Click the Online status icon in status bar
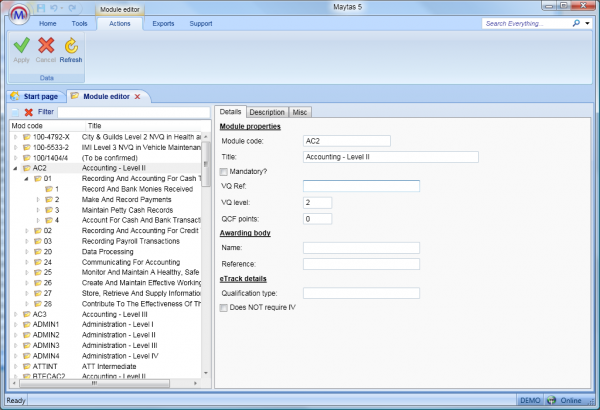The width and height of the screenshot is (600, 410). tap(550, 401)
